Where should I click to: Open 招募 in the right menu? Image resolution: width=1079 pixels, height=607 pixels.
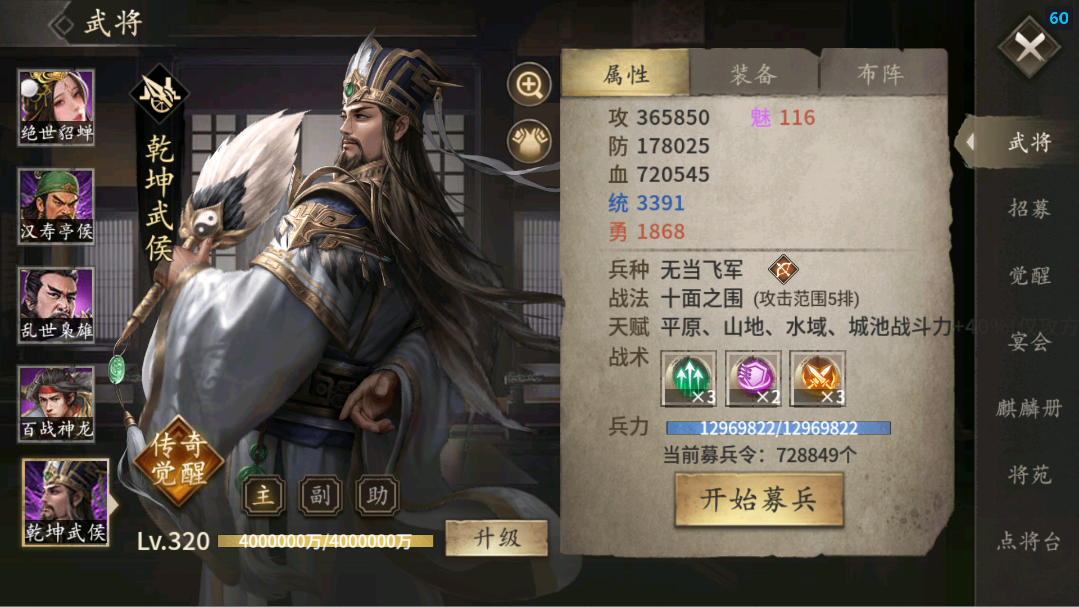tap(1029, 209)
